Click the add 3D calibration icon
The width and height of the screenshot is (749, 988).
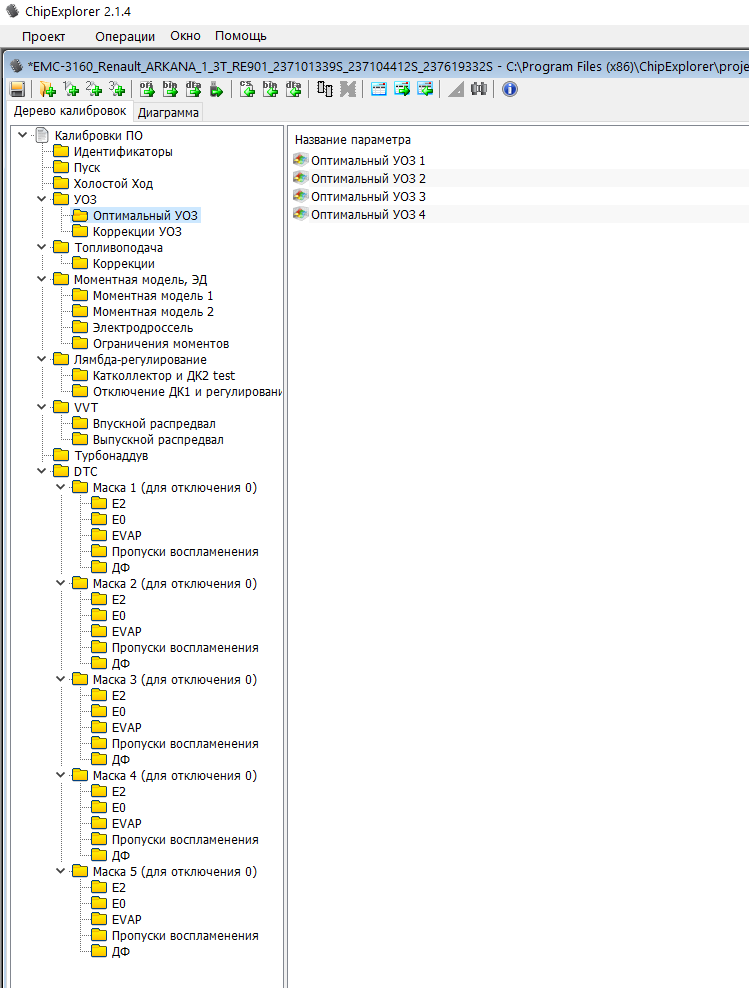click(x=118, y=89)
